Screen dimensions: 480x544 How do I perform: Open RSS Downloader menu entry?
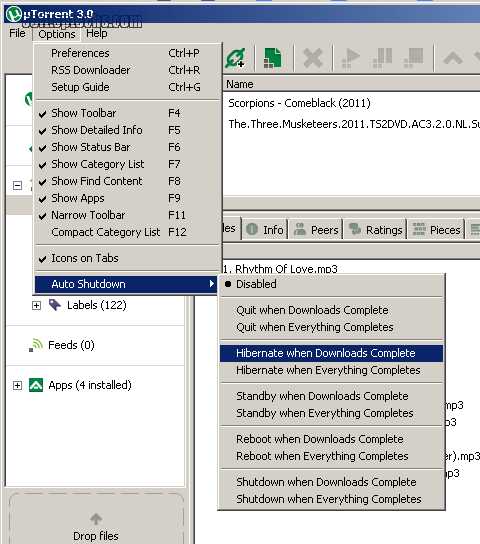click(128, 70)
